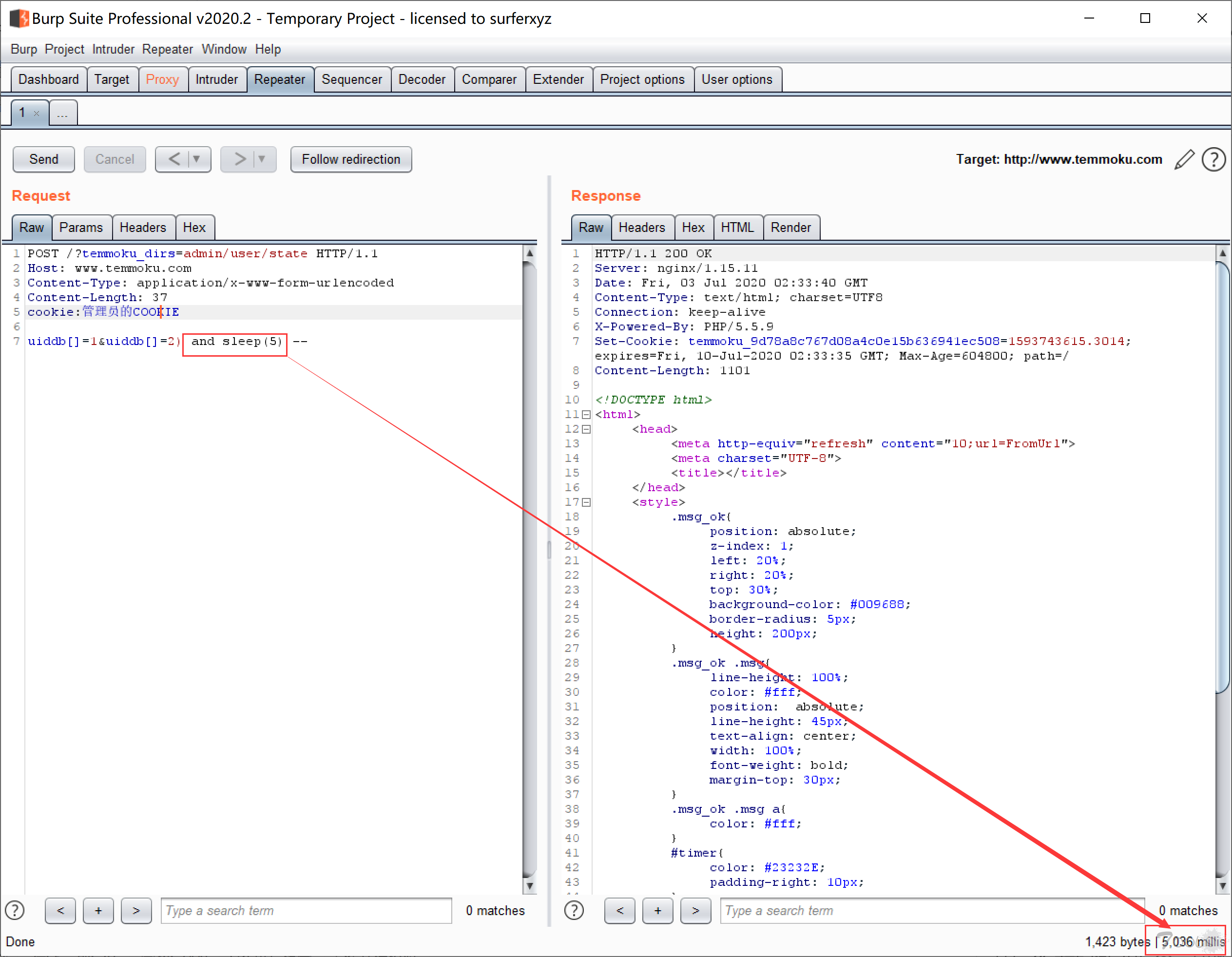Open the Intruder tool tab
The height and width of the screenshot is (957, 1232).
click(216, 79)
